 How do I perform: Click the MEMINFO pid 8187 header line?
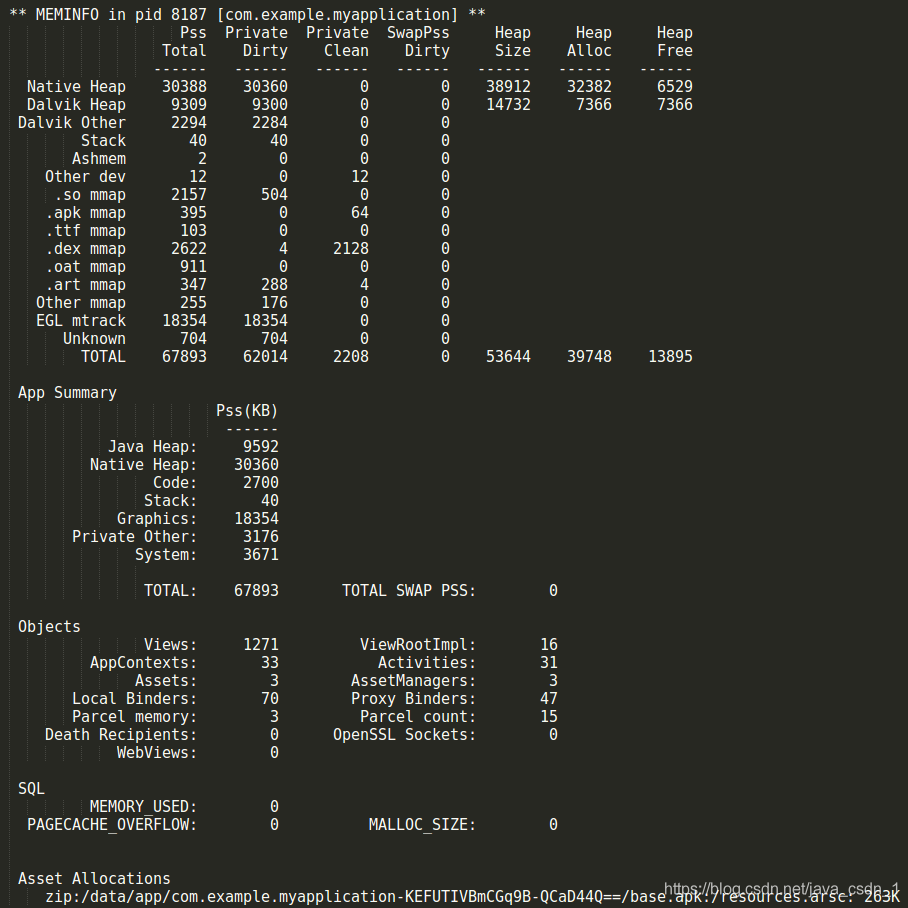(247, 14)
